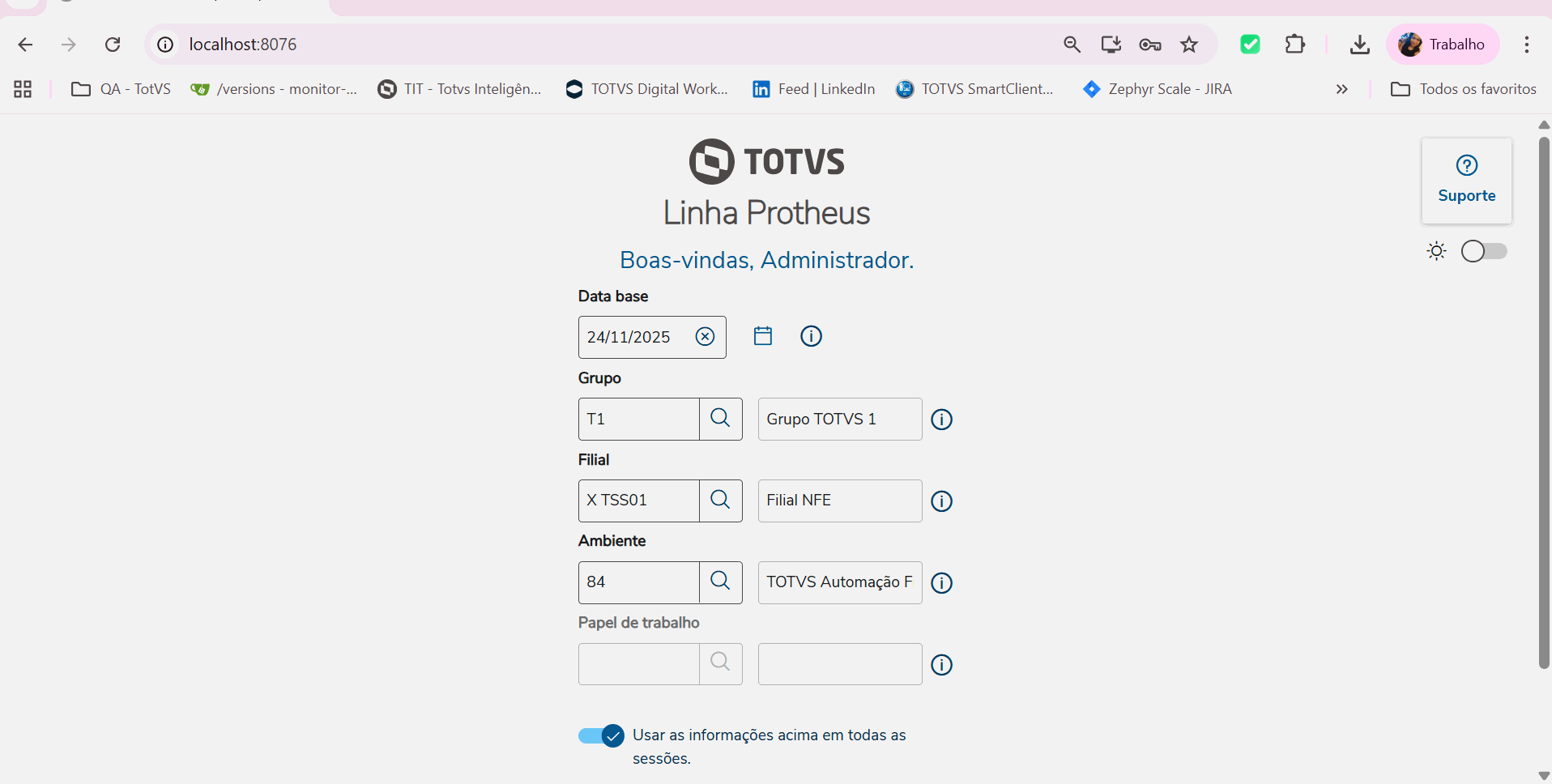Open the /versions - monitor bookmark

tap(274, 89)
